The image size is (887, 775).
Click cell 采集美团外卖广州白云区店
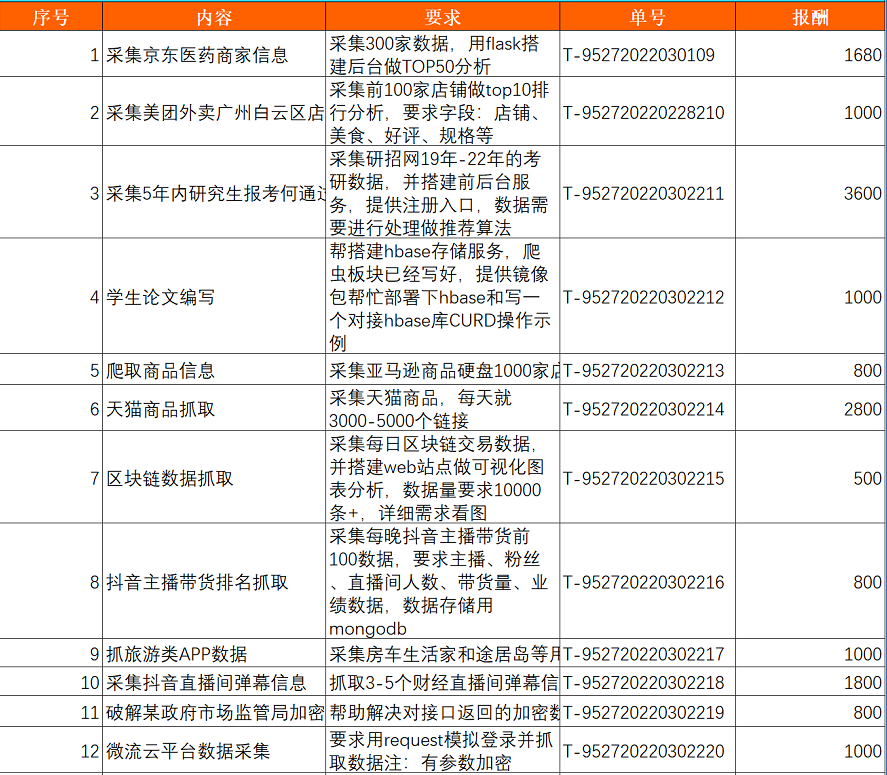pos(214,111)
